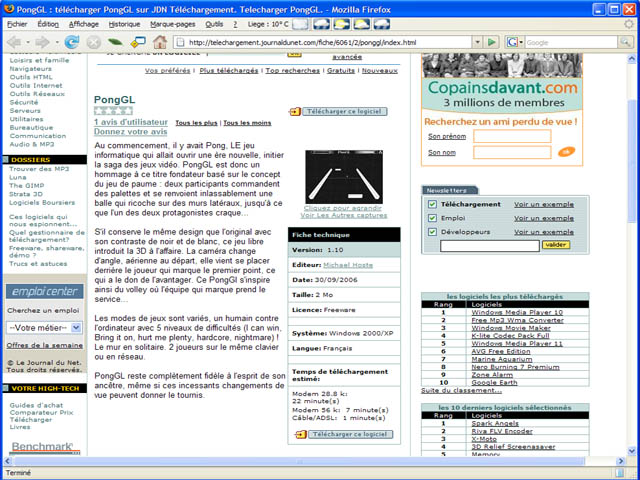
Task: Click the magnifier search button in search box
Action: 624,42
